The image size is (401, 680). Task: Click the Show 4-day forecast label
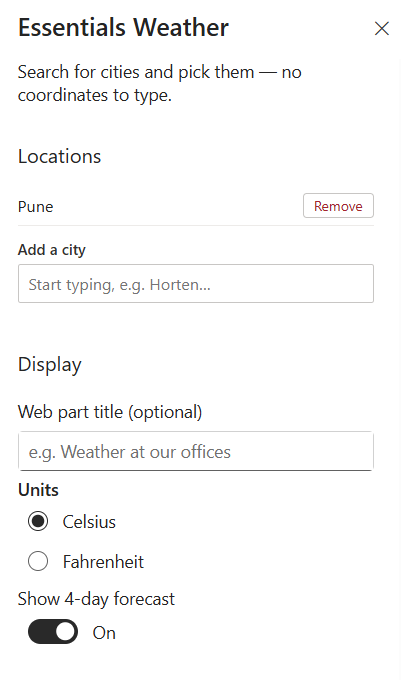[x=96, y=599]
